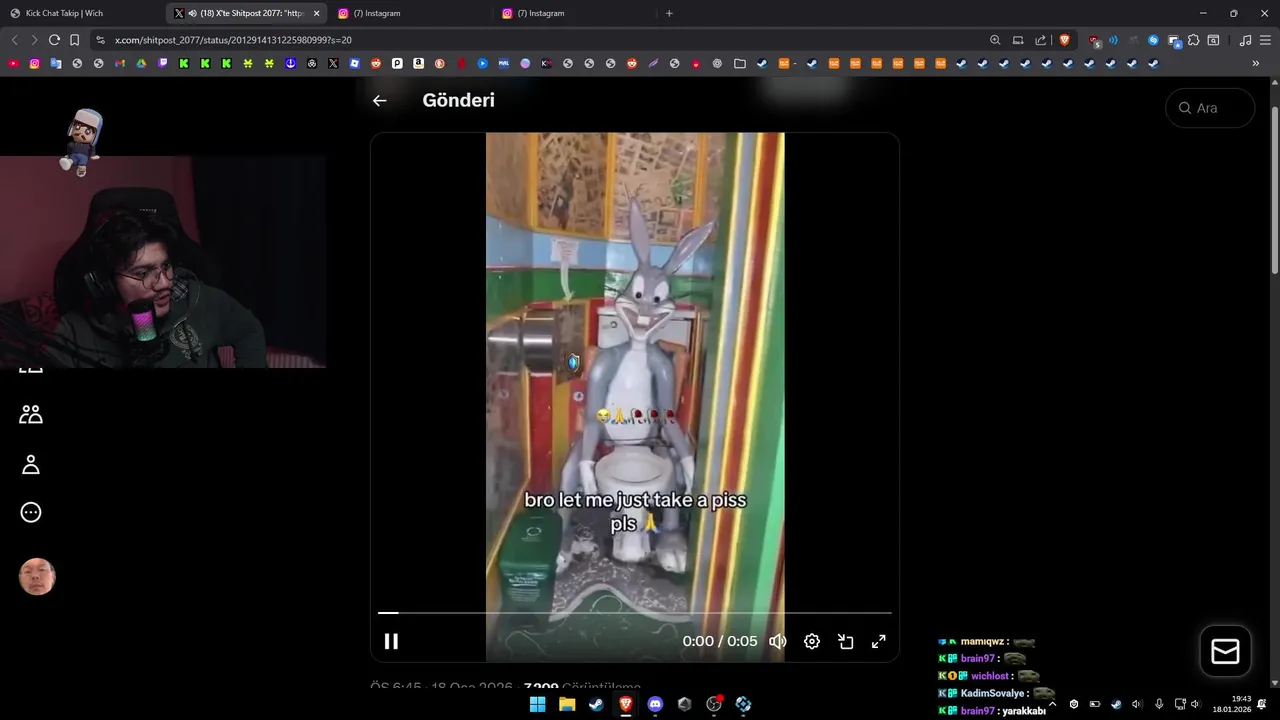Expand the bookmarks bar overflow chevron
The width and height of the screenshot is (1280, 720).
click(x=1256, y=63)
